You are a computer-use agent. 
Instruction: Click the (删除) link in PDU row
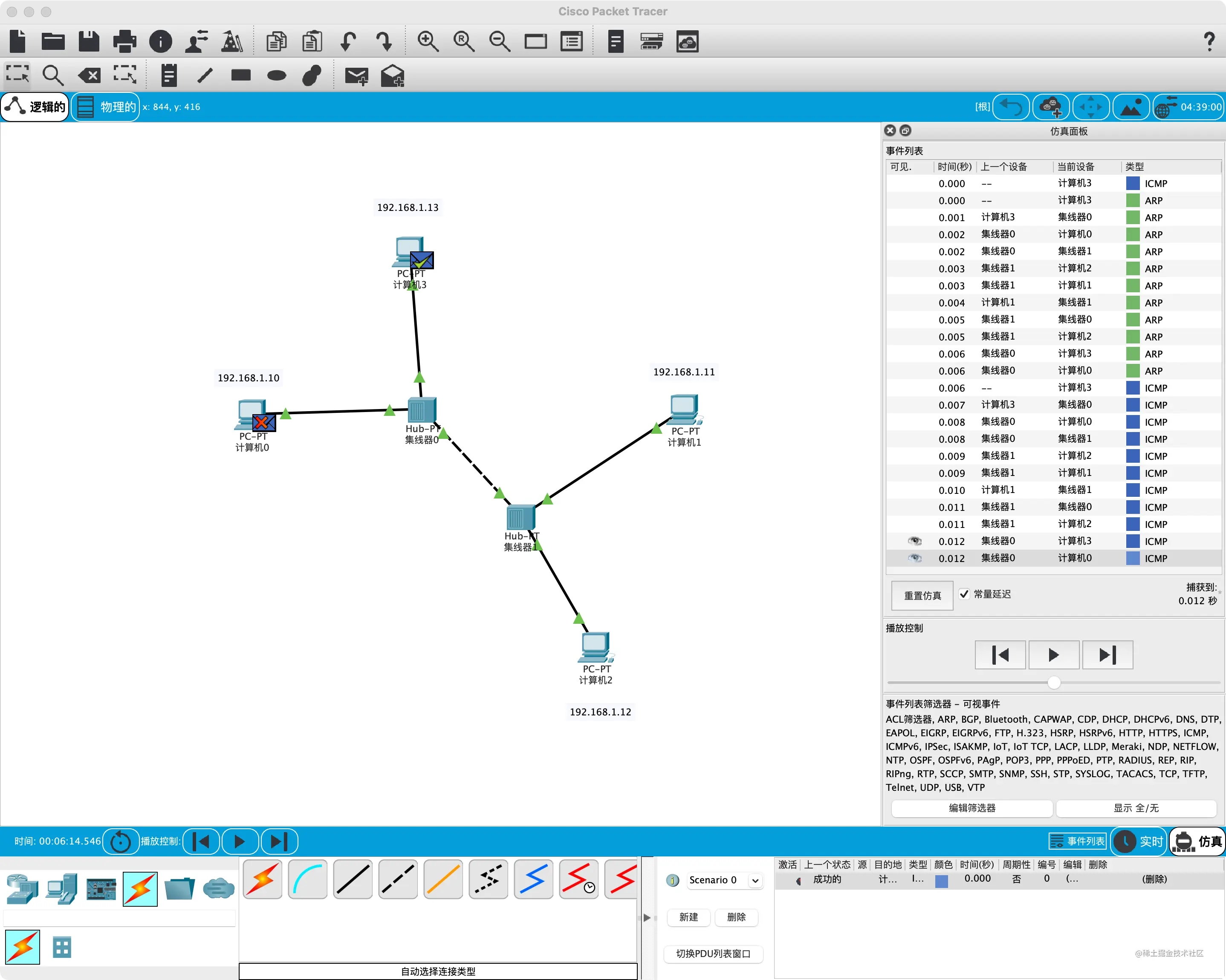click(x=1154, y=879)
